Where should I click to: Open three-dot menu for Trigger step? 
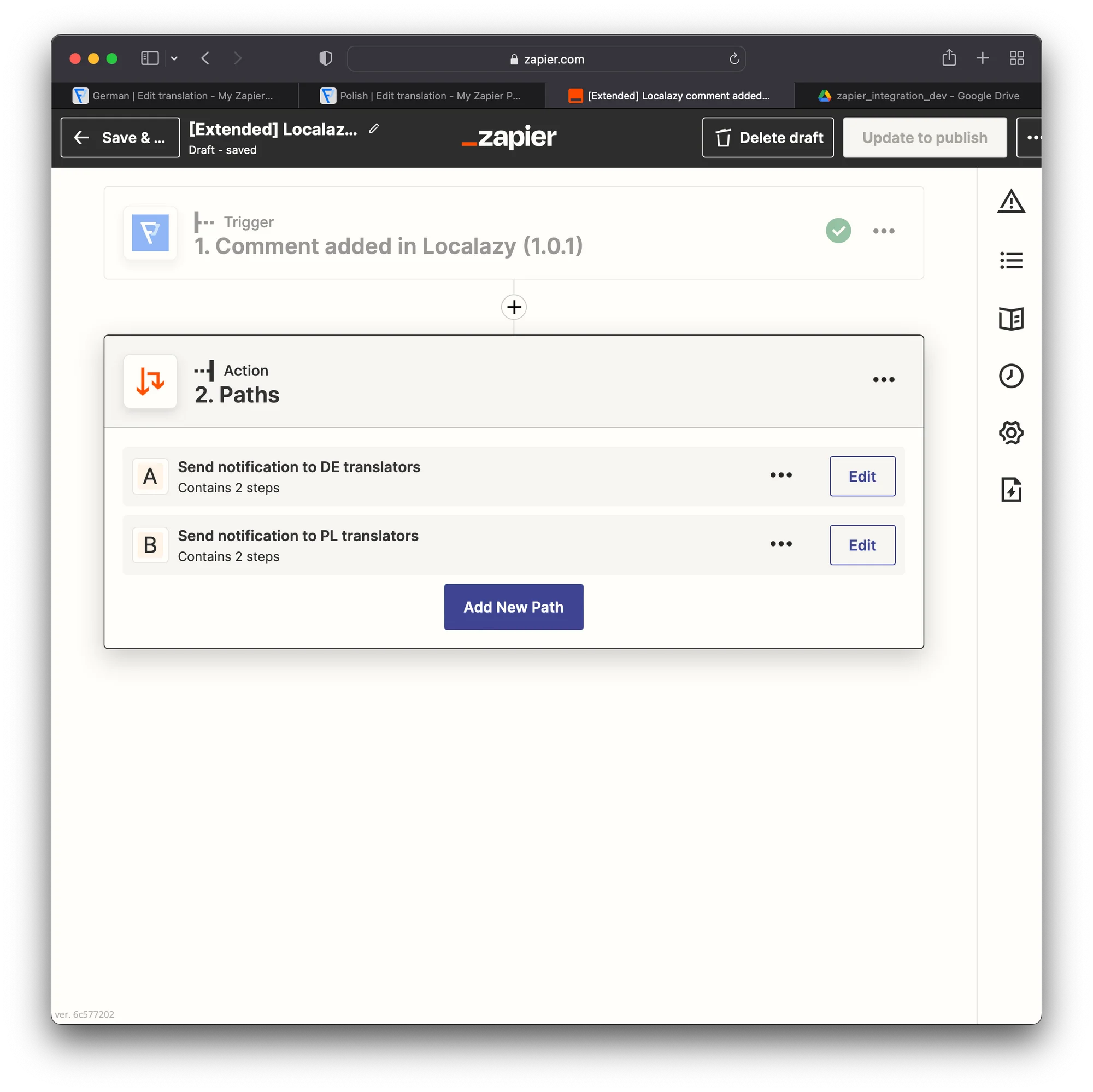(x=883, y=231)
